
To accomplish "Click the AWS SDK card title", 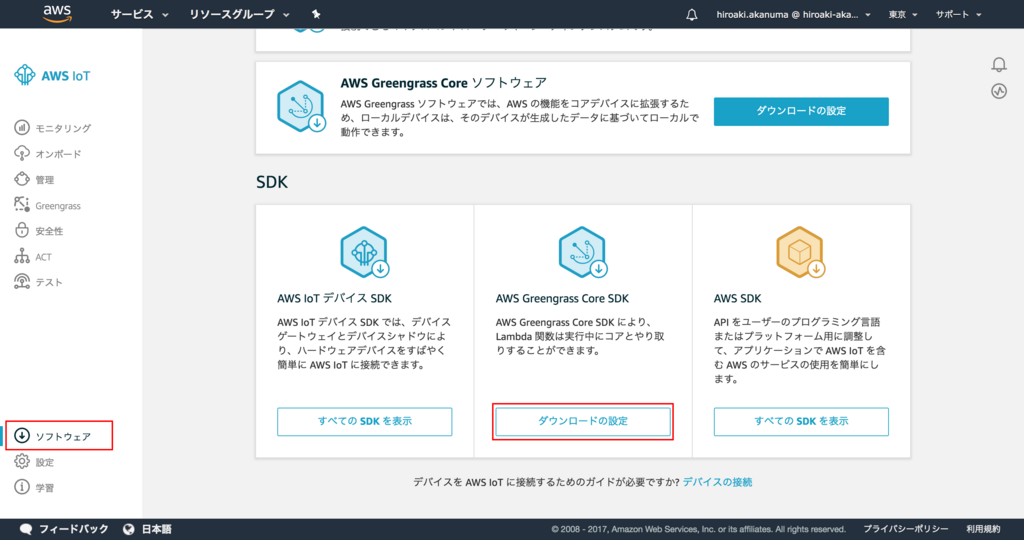I will tap(737, 298).
